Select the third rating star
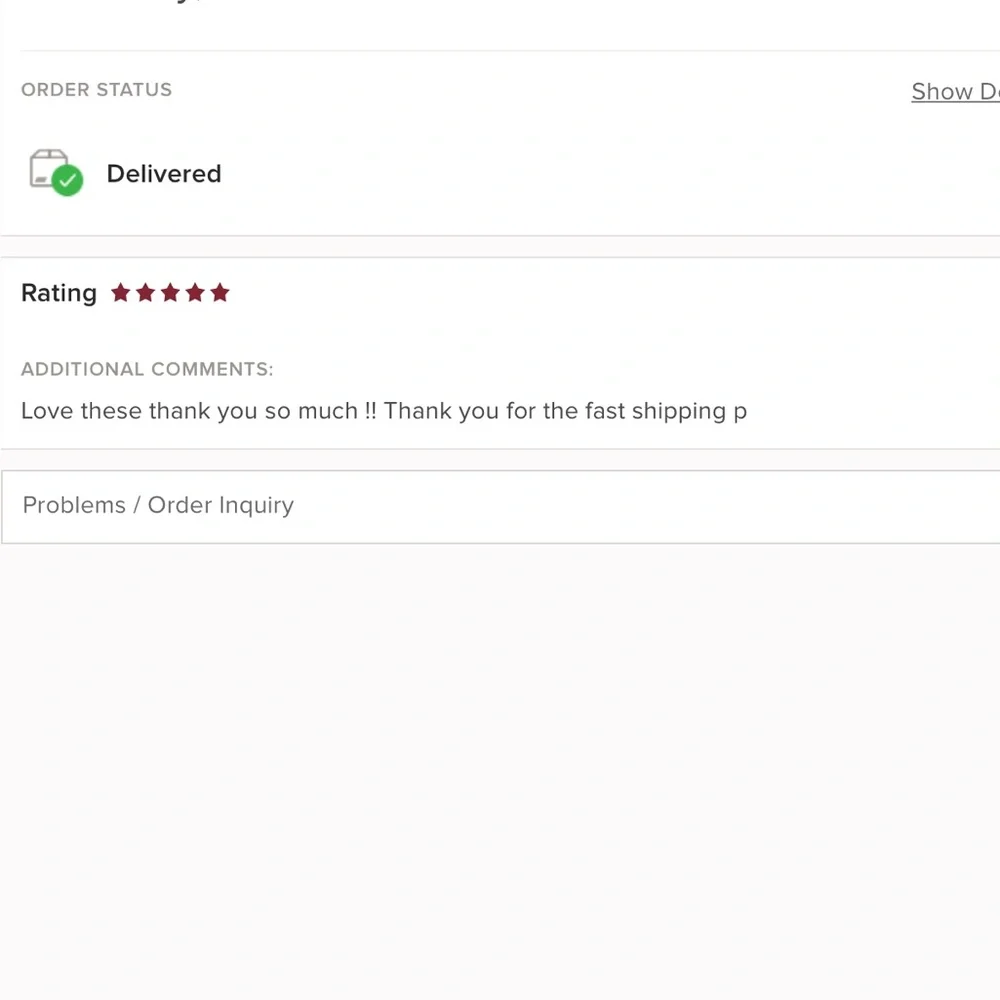 pyautogui.click(x=170, y=293)
